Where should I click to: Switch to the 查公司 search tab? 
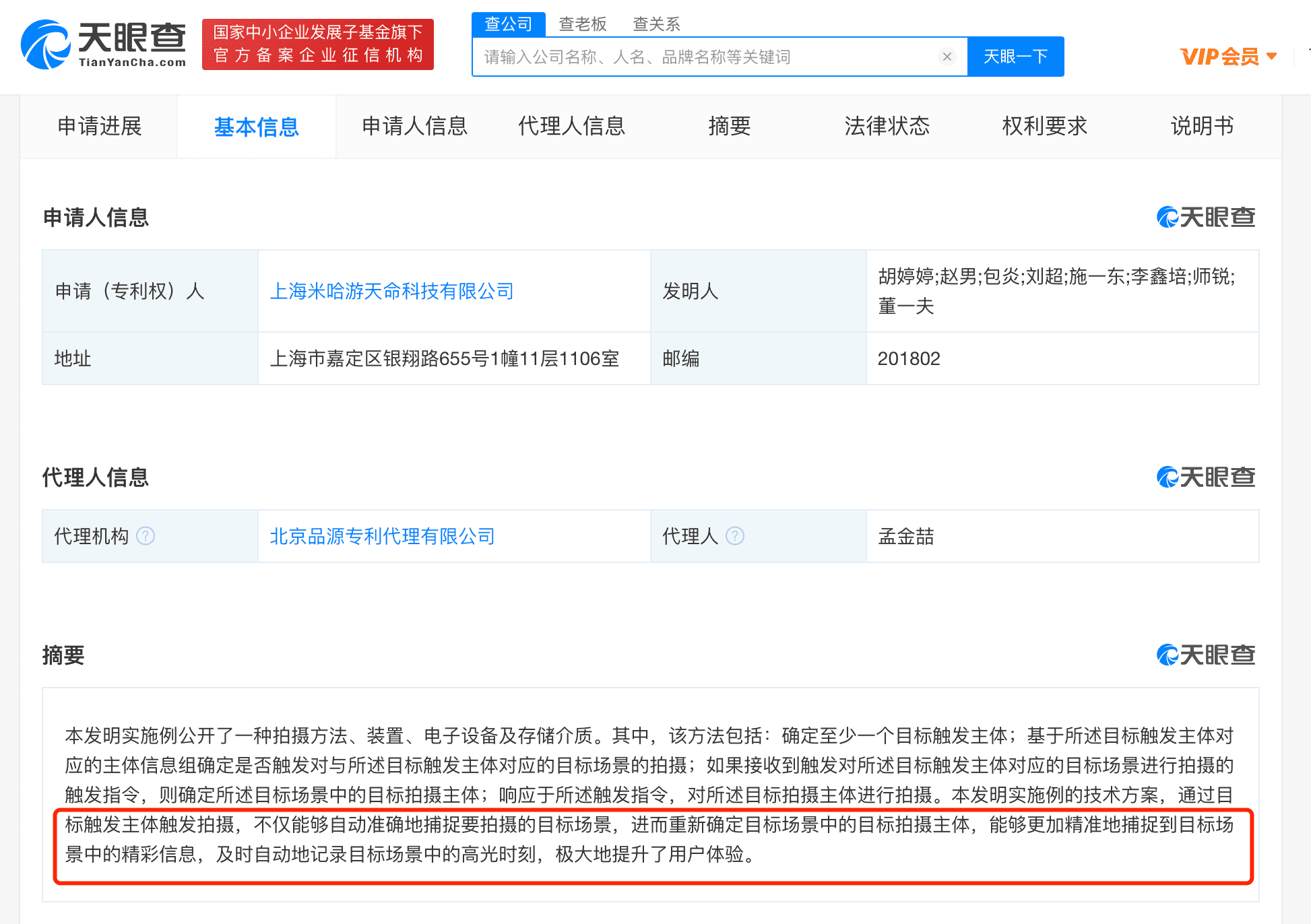click(x=509, y=24)
